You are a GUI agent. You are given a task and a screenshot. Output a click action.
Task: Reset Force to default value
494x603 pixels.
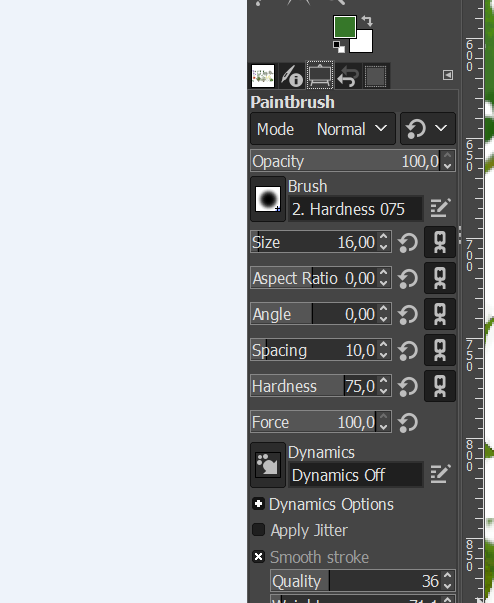(408, 423)
